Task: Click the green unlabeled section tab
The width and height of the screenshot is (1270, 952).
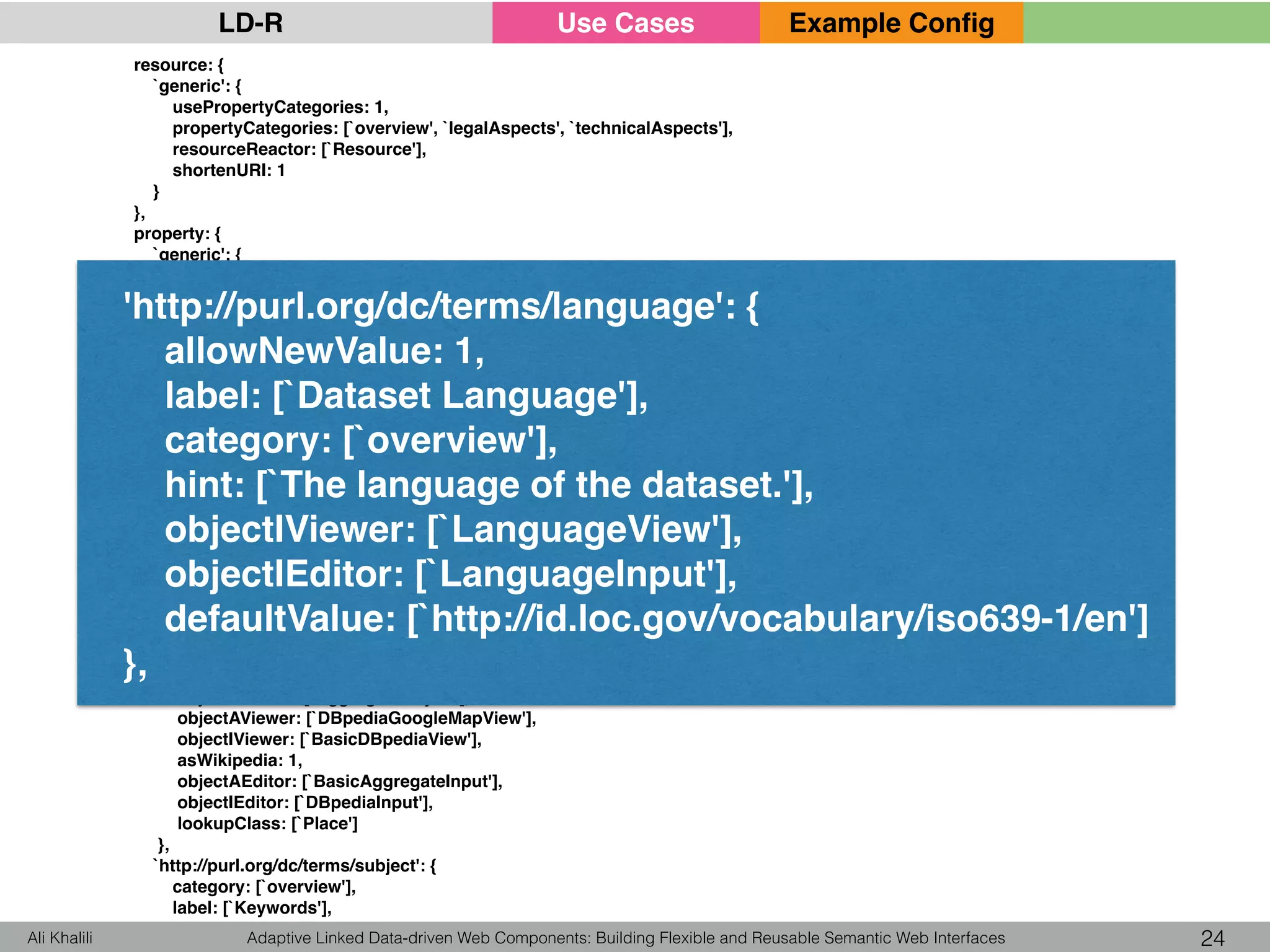Action: 1146,22
